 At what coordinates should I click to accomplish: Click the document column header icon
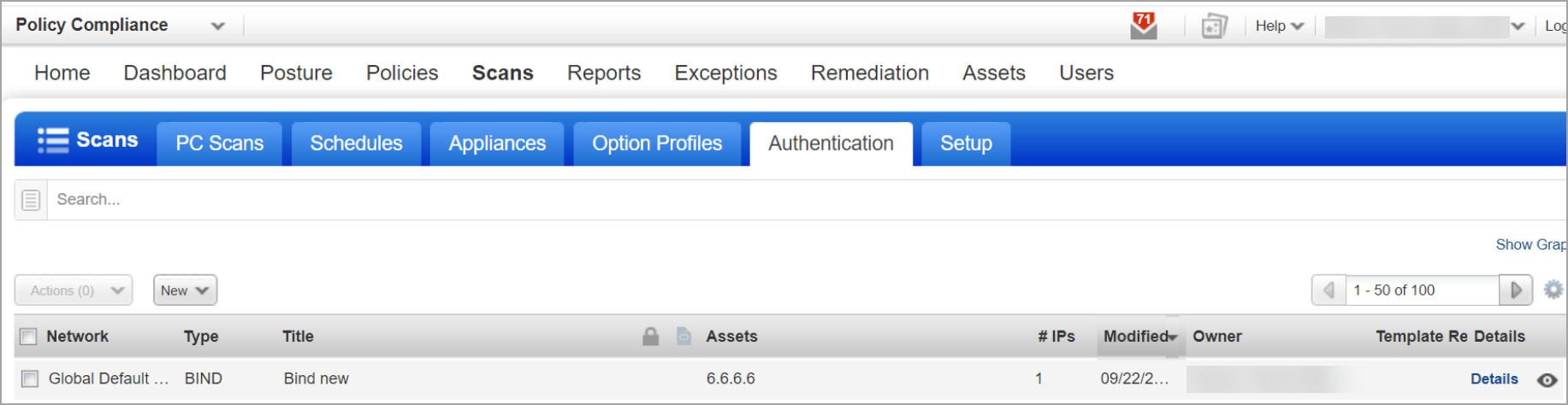pos(683,337)
